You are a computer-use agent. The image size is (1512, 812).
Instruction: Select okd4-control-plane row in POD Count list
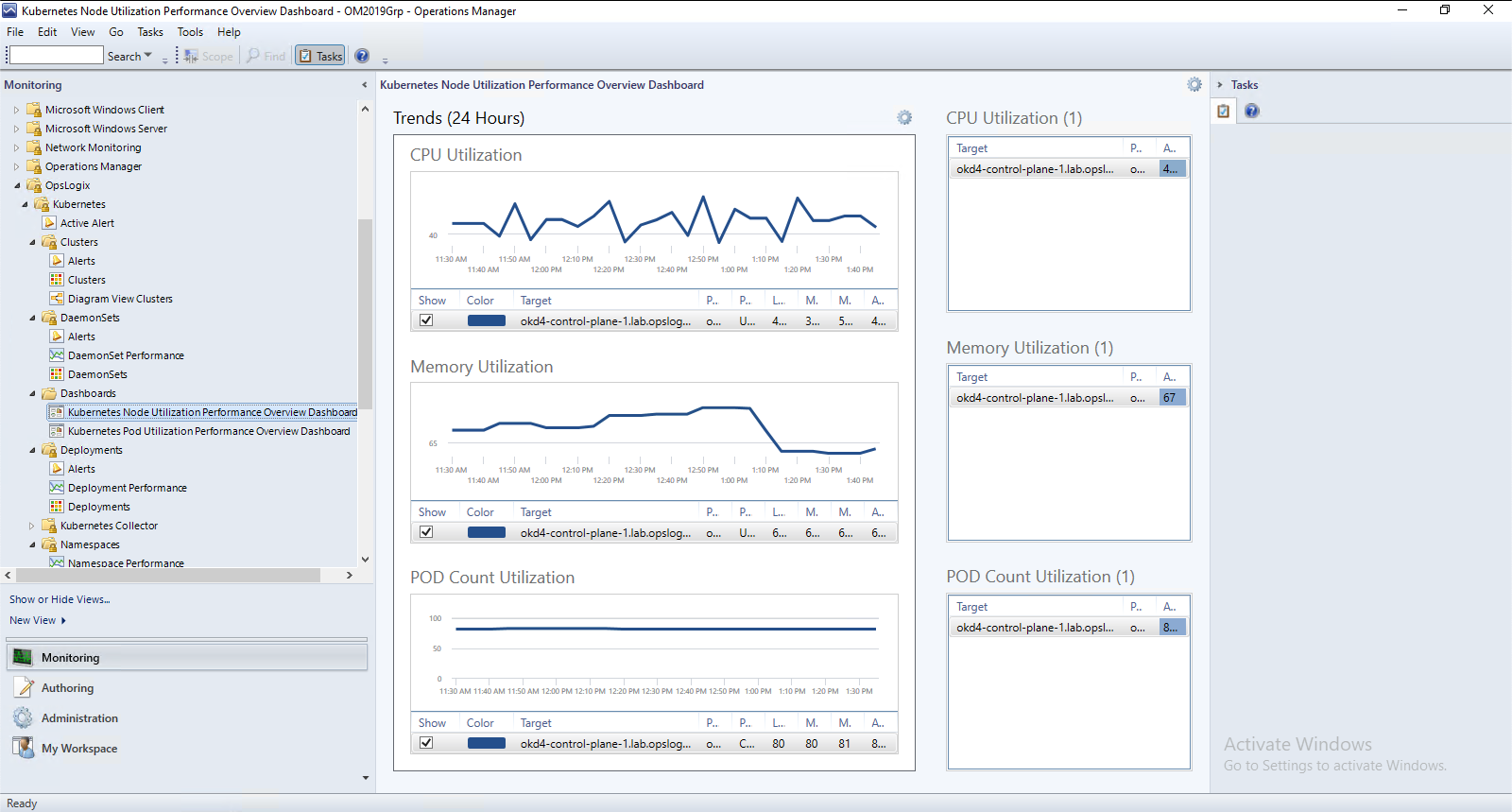click(x=1068, y=628)
